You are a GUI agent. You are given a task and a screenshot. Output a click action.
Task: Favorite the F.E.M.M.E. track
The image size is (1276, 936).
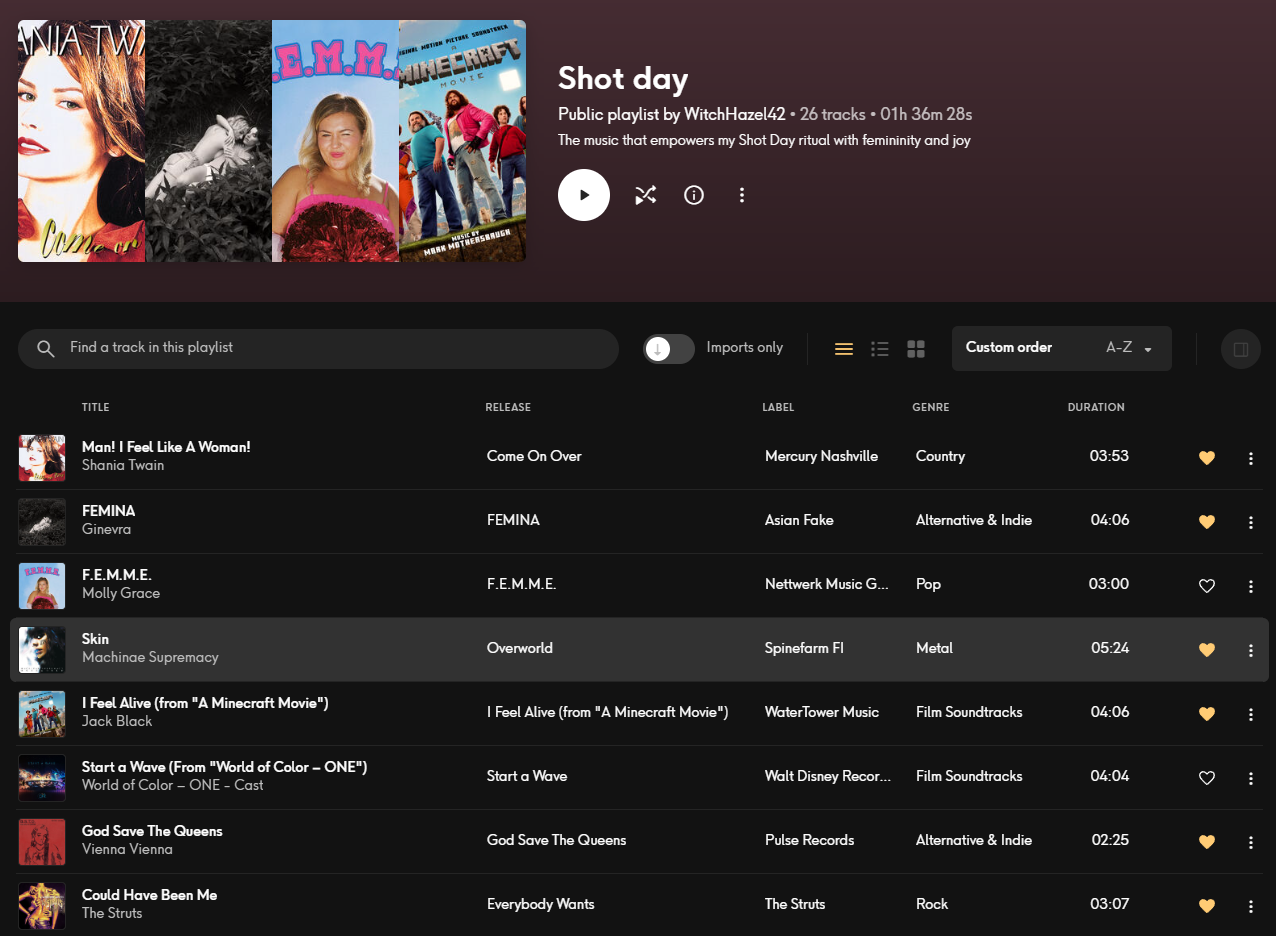1207,586
